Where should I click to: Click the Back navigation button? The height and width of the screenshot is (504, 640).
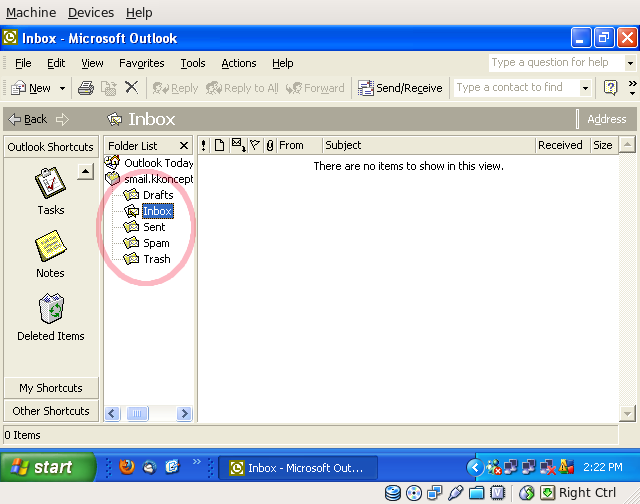(x=28, y=119)
